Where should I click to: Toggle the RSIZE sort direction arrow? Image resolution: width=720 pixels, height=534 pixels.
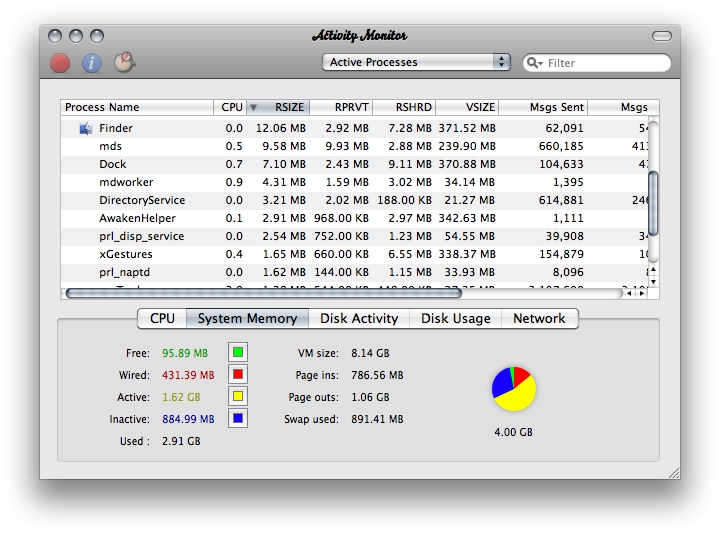click(253, 107)
